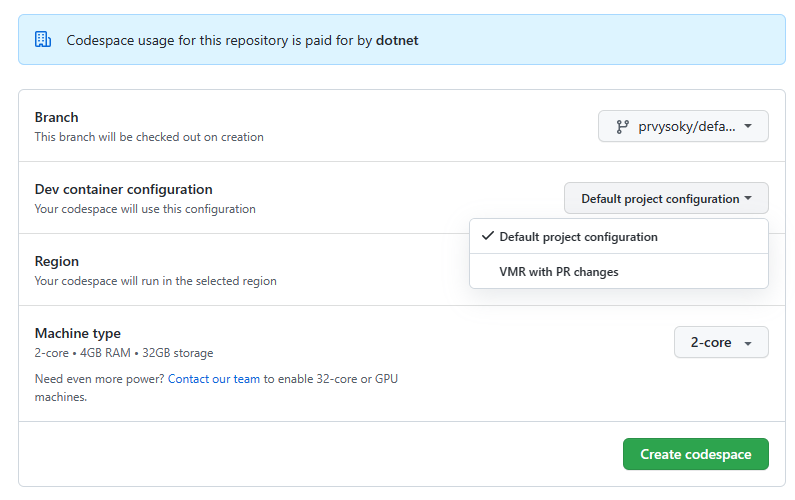
Task: Click the Dev container configuration heading
Action: tap(123, 189)
